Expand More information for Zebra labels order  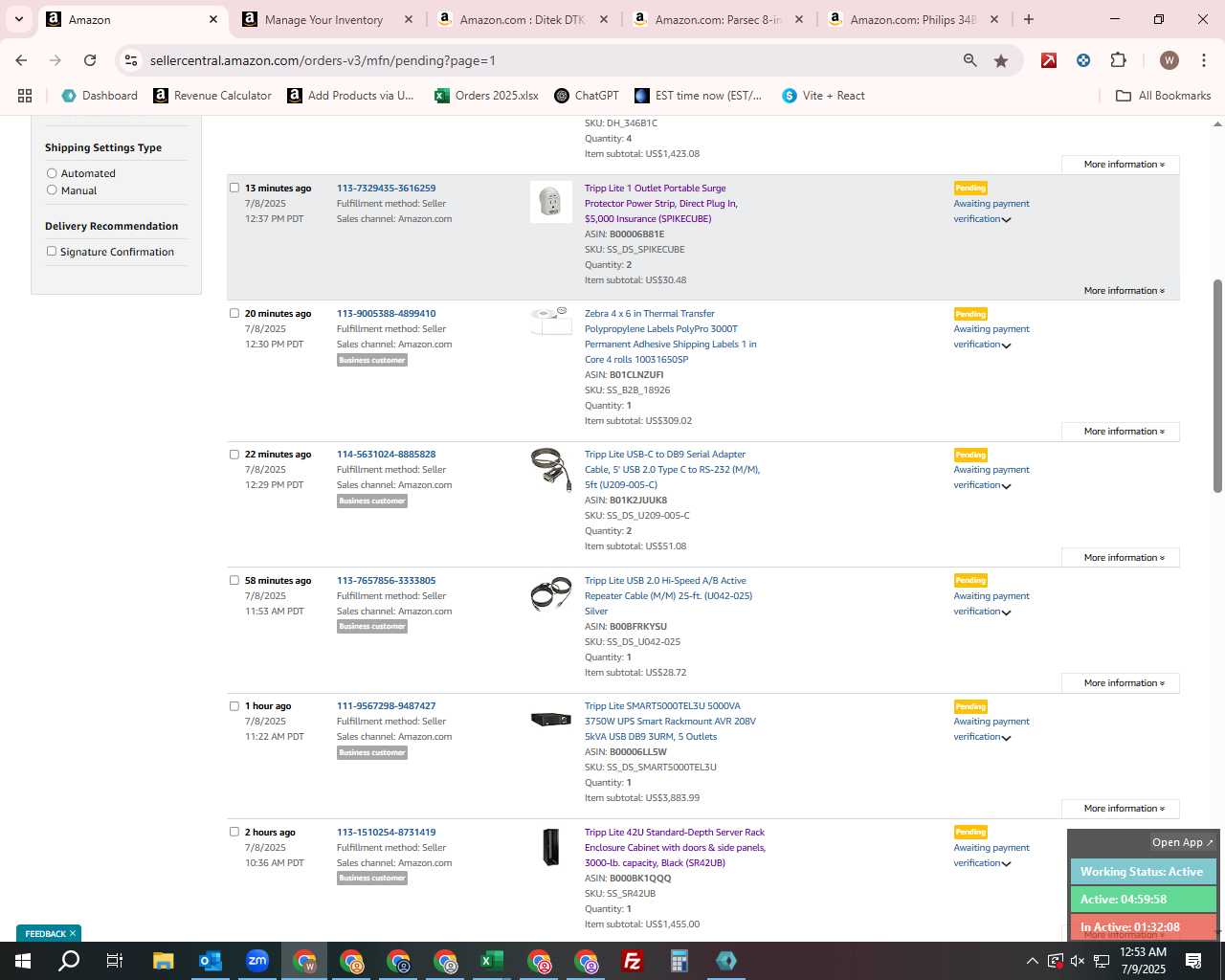pyautogui.click(x=1121, y=432)
